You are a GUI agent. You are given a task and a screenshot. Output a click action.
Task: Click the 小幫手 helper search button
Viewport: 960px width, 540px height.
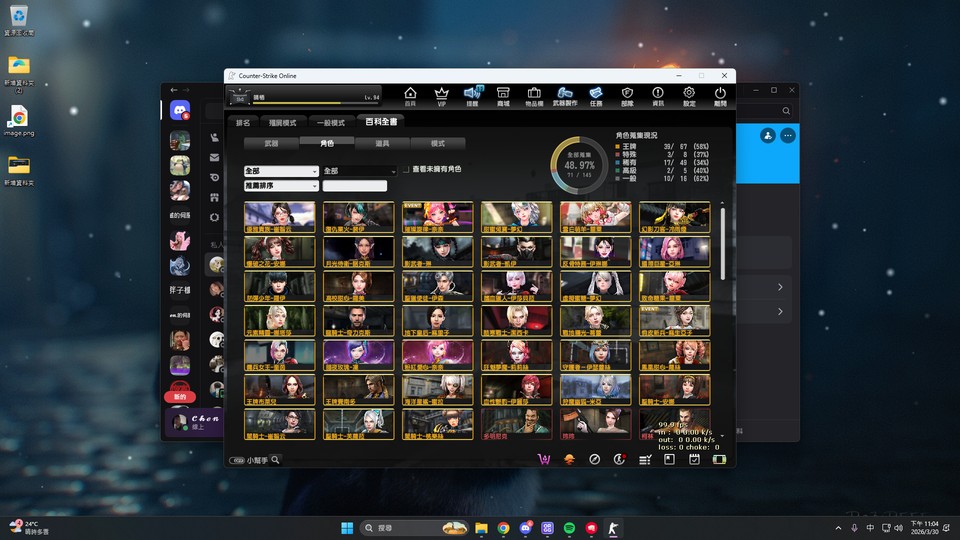tap(257, 460)
